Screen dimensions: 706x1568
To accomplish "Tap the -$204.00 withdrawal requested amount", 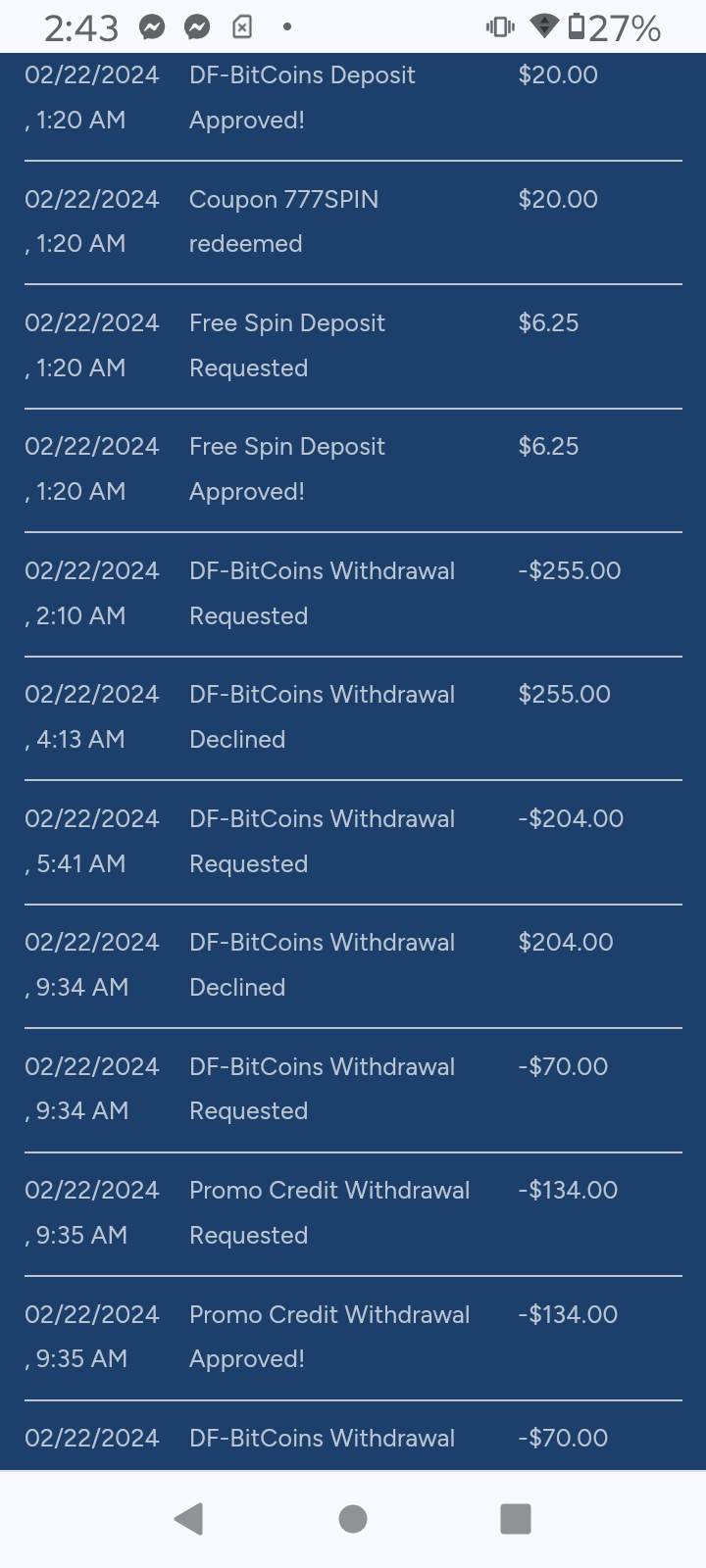I will (x=571, y=818).
